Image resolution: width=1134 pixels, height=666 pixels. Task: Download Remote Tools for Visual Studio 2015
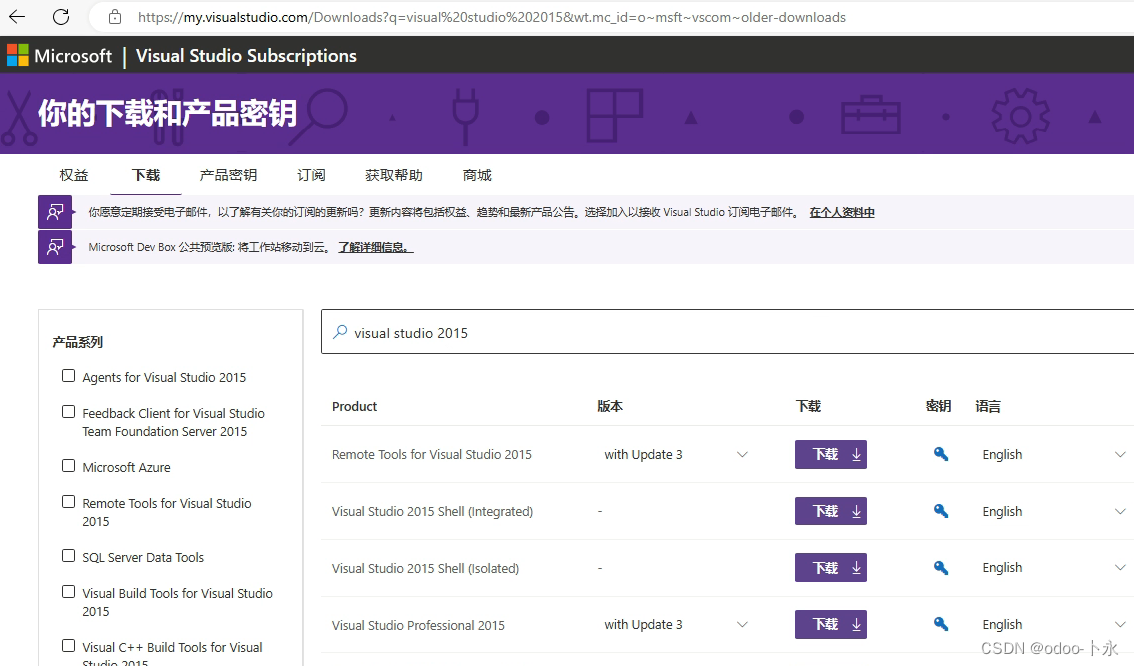(830, 454)
